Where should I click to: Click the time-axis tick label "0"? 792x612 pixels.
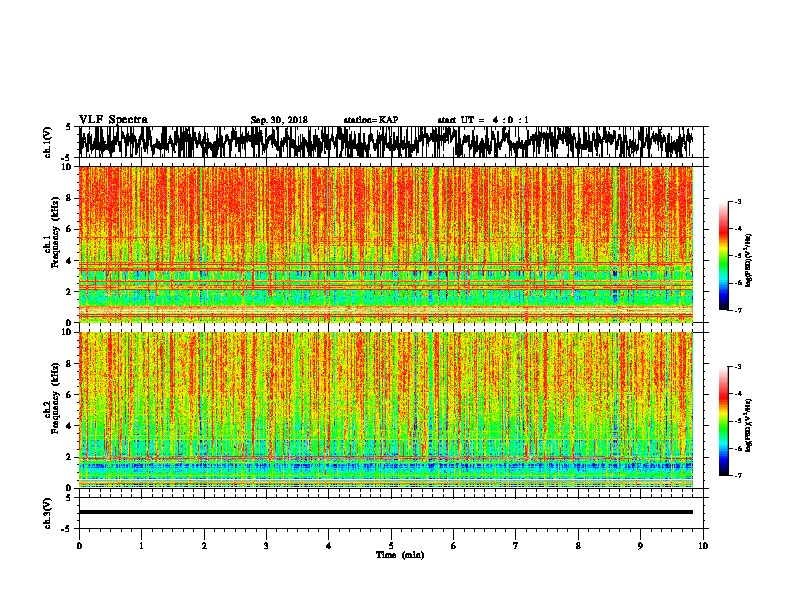tap(79, 546)
